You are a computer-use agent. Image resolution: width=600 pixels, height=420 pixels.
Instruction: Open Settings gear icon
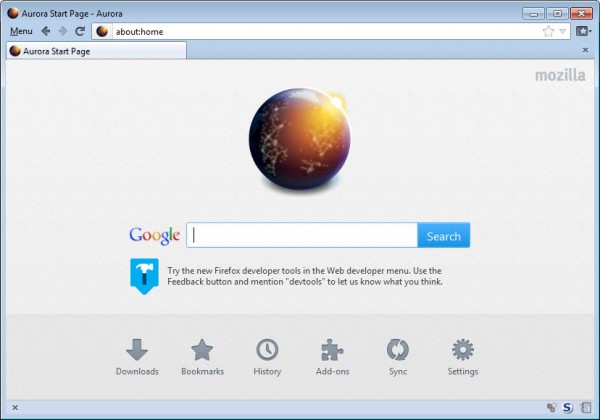(463, 349)
